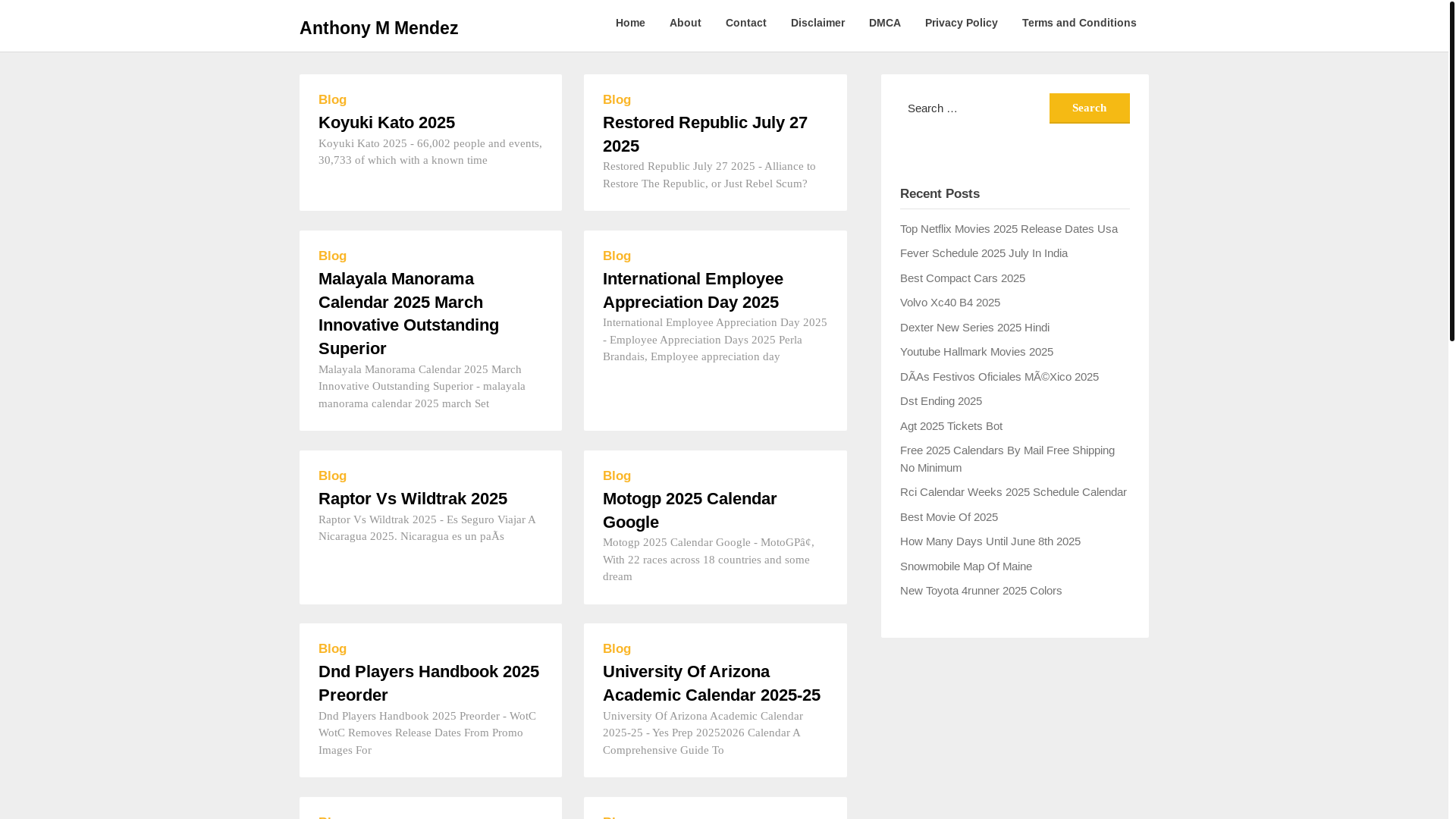Image resolution: width=1456 pixels, height=819 pixels.
Task: Open Best Movie Of 2025 link
Action: click(x=949, y=517)
